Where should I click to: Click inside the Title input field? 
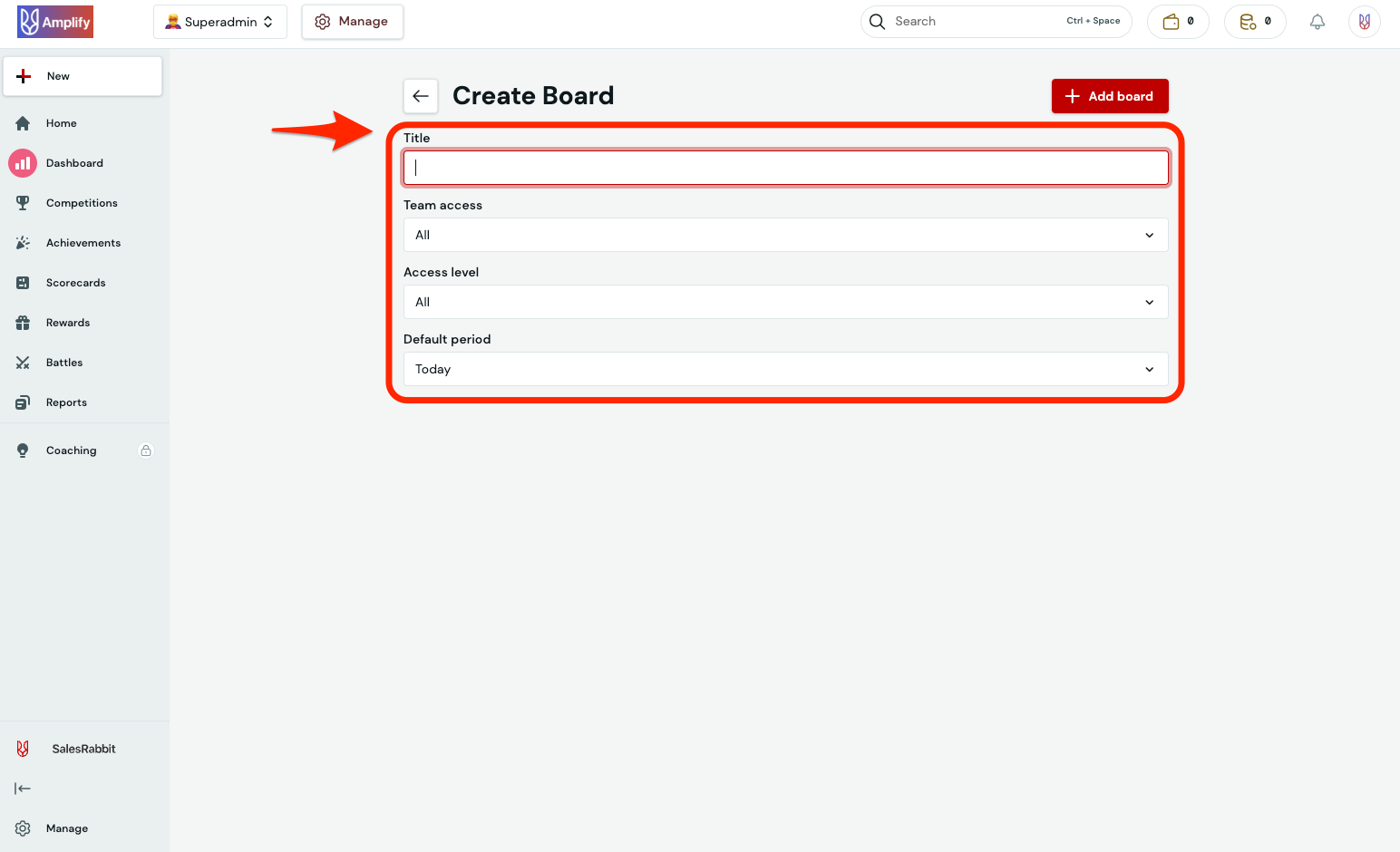click(785, 168)
